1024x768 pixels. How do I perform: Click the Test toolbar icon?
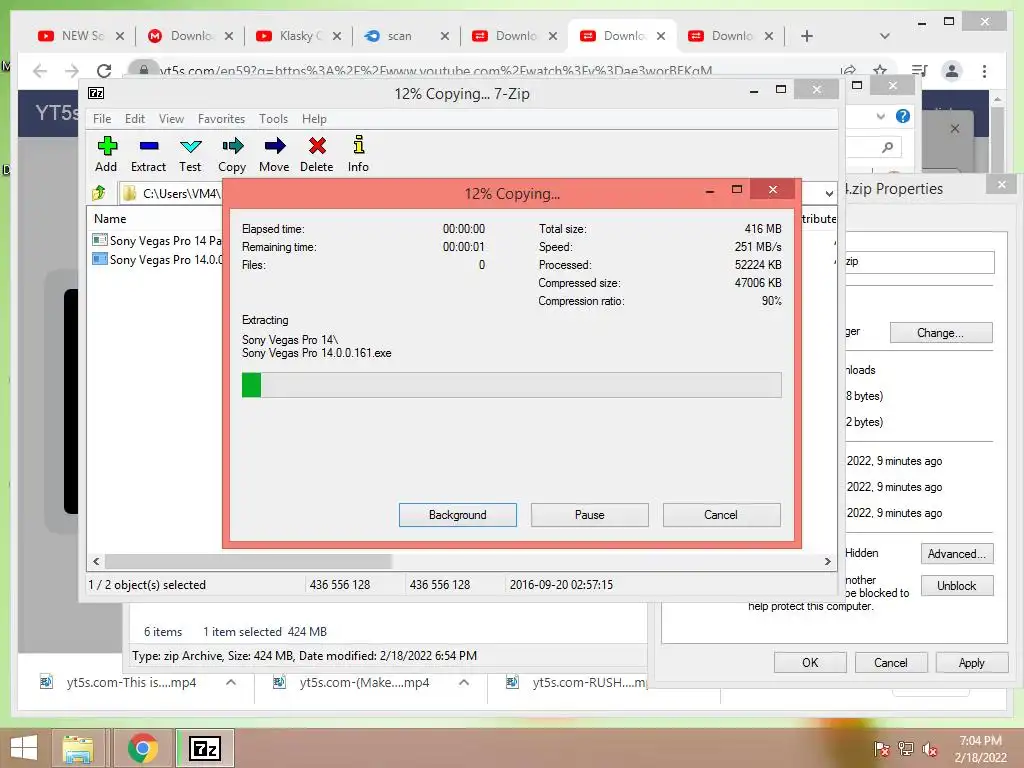click(190, 154)
